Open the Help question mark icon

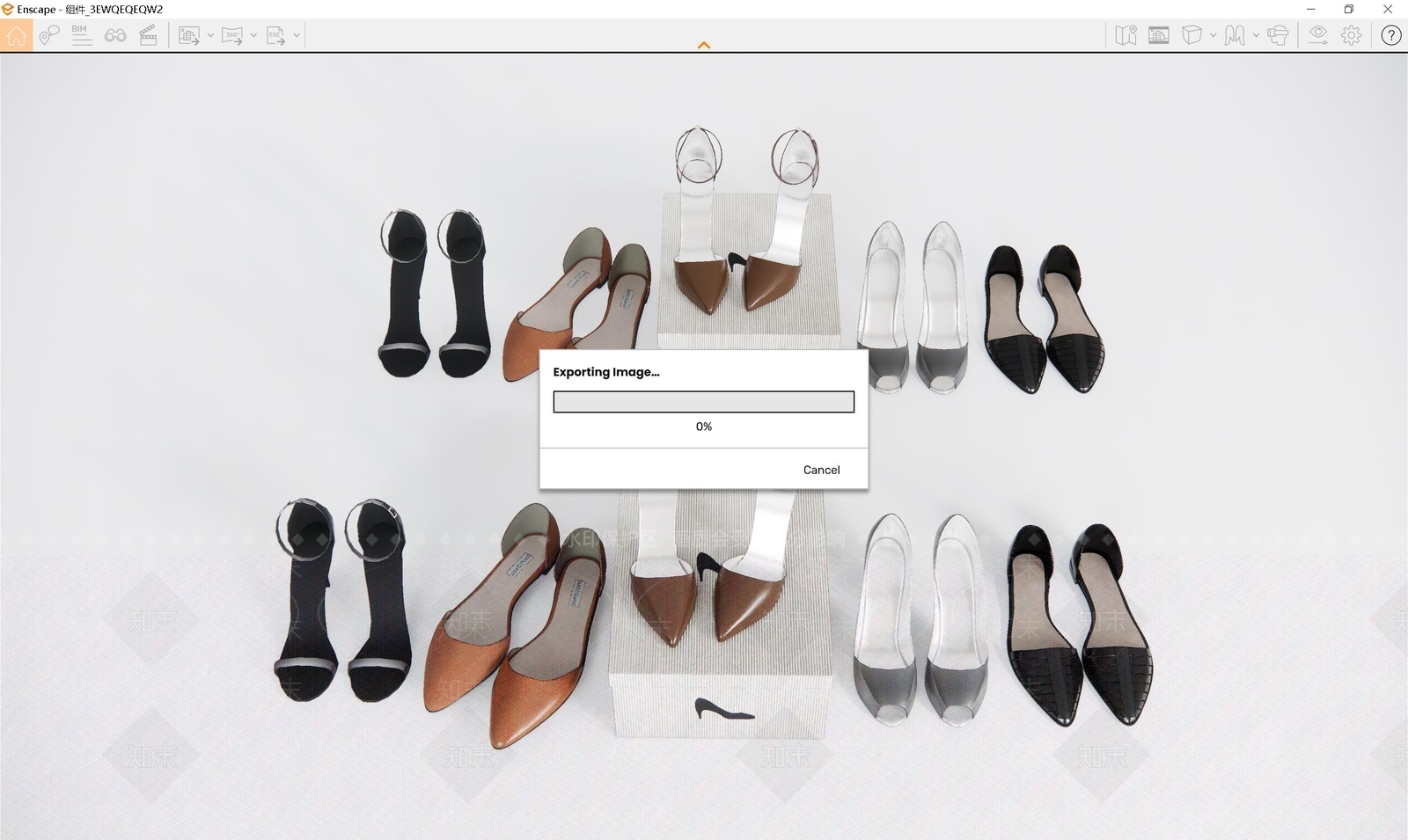click(1391, 35)
